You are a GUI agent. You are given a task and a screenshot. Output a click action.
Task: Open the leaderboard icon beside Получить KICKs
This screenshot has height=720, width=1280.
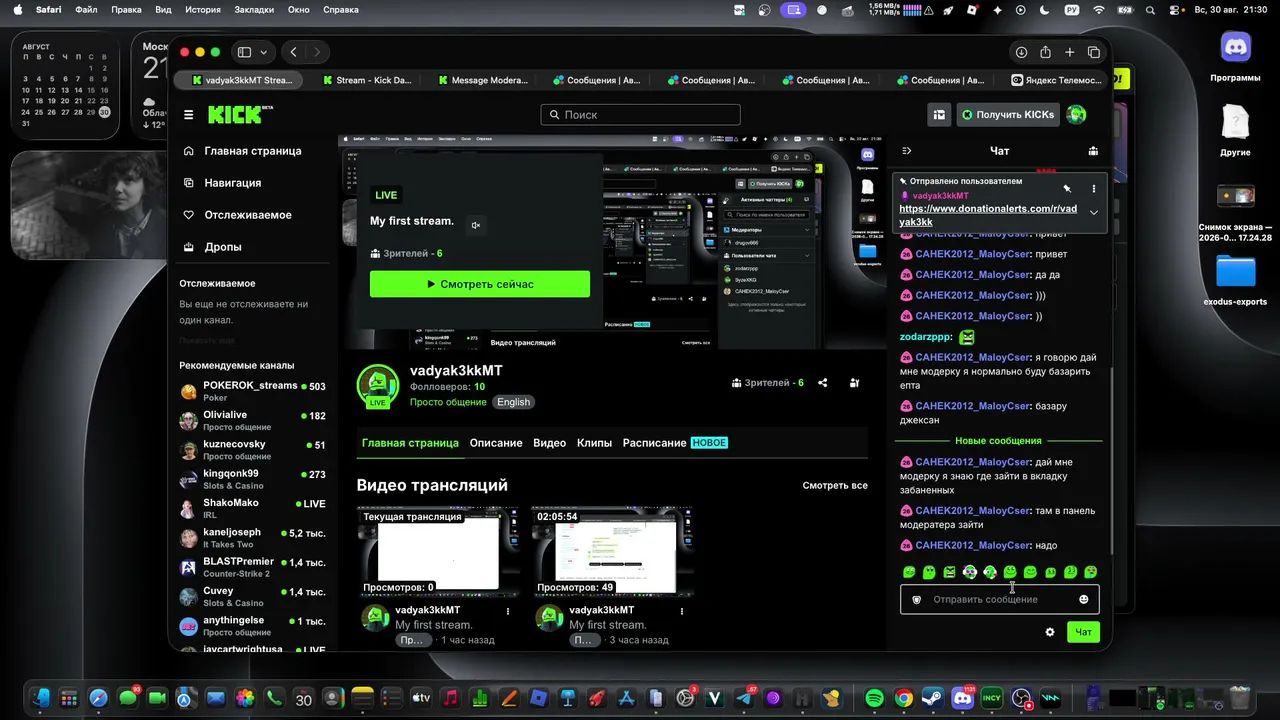939,115
